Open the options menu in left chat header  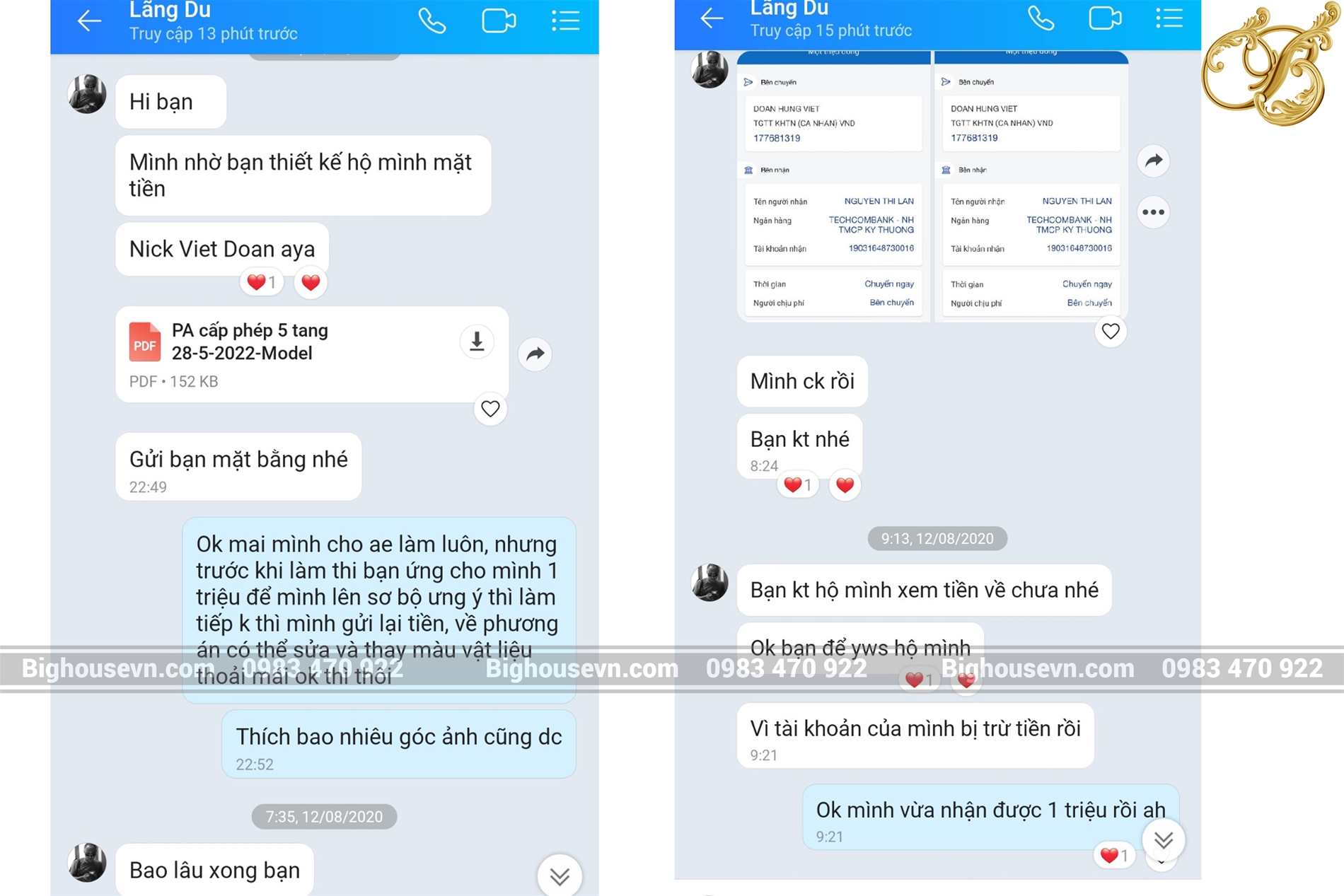(566, 20)
